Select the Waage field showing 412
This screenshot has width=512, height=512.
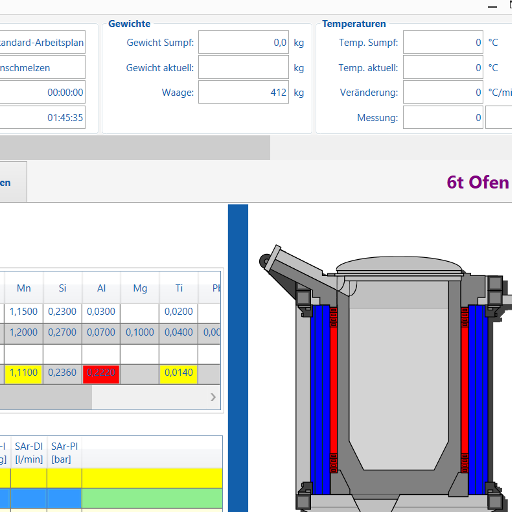click(243, 92)
